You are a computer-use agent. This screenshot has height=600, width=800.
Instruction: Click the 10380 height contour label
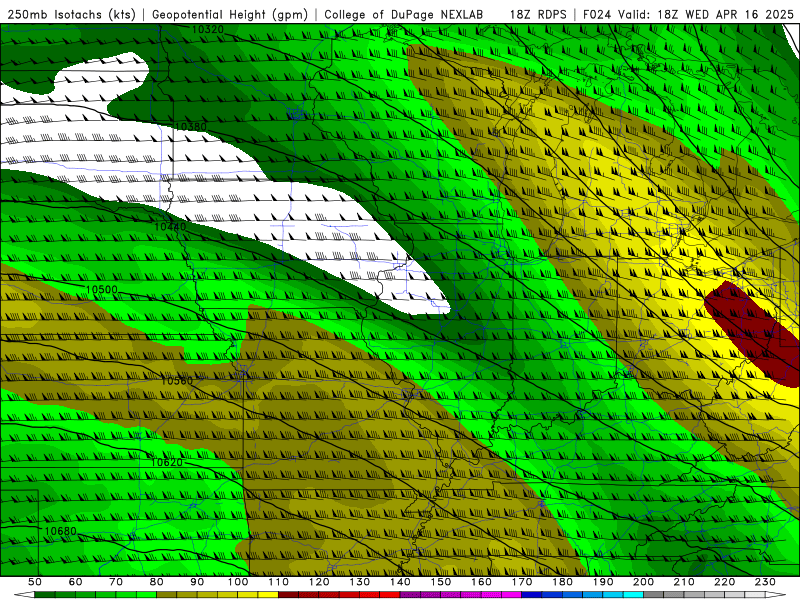coord(191,127)
